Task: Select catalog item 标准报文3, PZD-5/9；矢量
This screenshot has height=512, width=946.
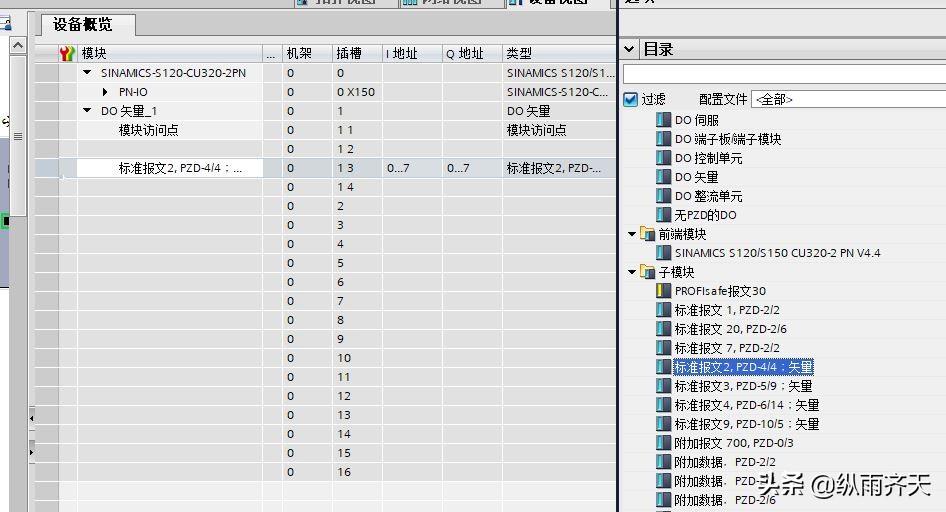Action: coord(743,386)
